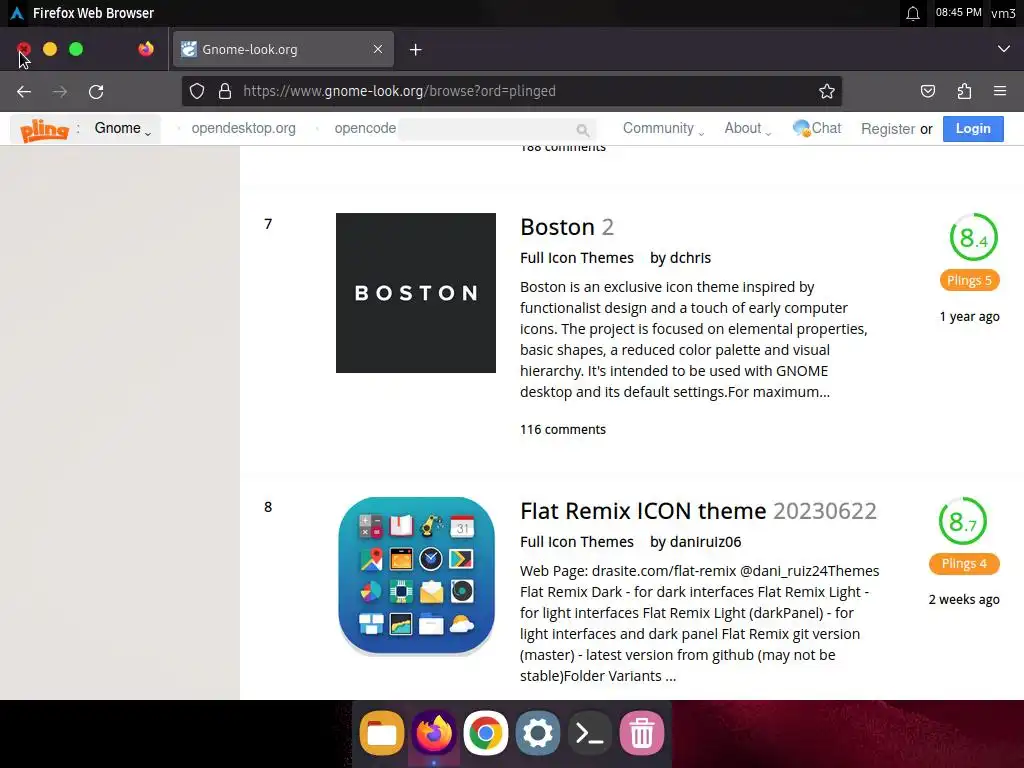Click the Pling logo
1024x768 pixels.
(x=44, y=130)
